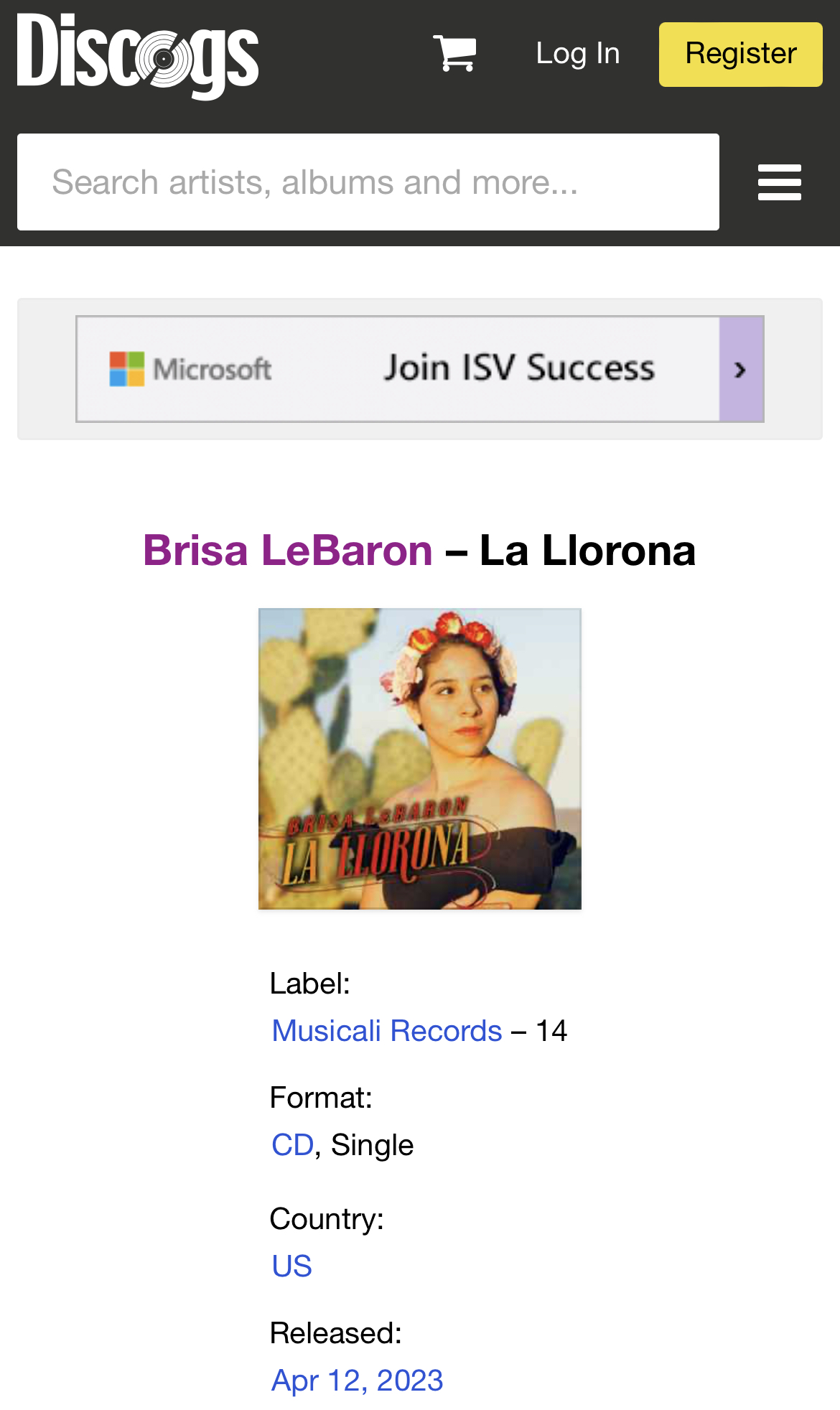Click the Released field heading
This screenshot has height=1410, width=840.
(x=335, y=1333)
